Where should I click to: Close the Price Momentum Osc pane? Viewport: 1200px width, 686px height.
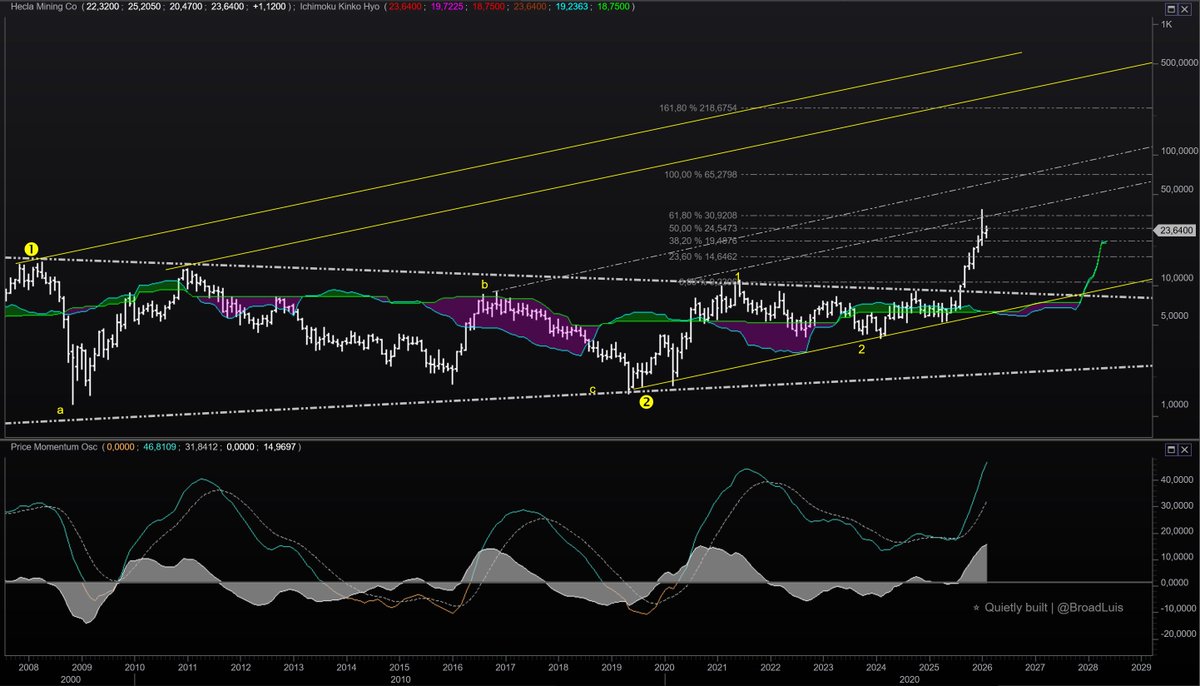point(1184,451)
